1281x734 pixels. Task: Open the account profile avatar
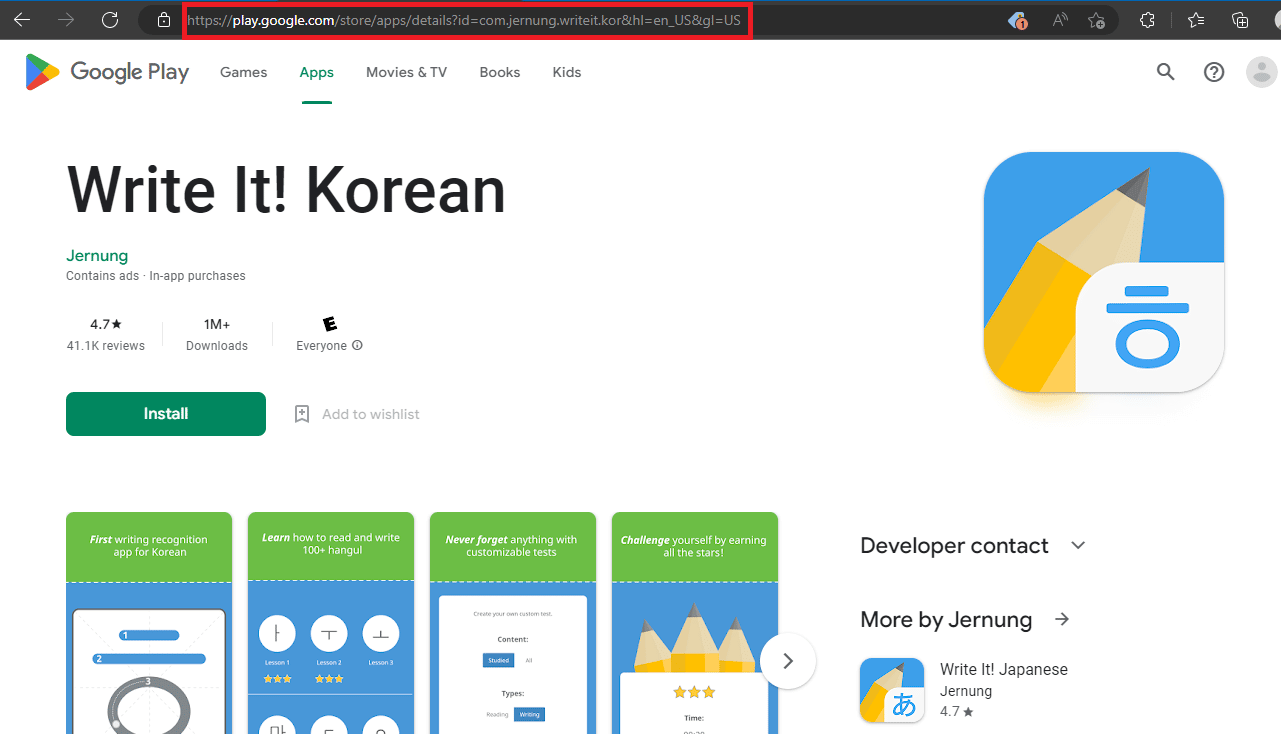tap(1262, 72)
